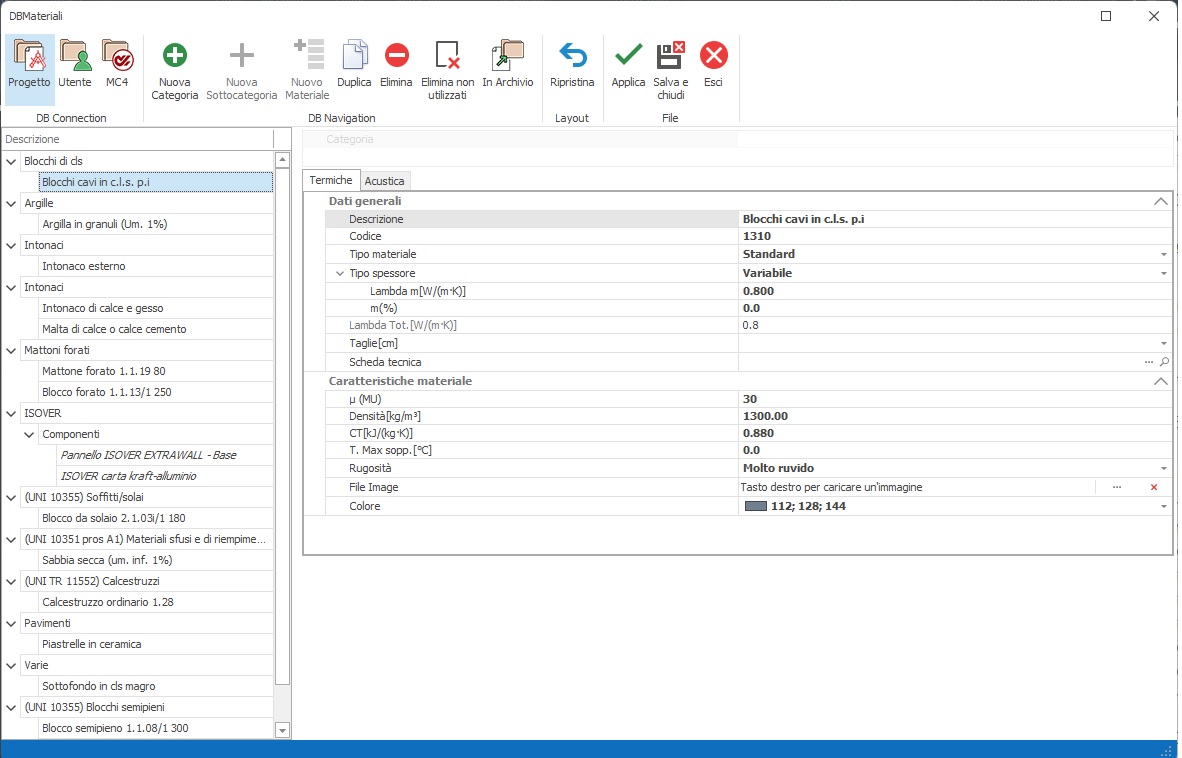The image size is (1182, 758).
Task: Clear File Image with the red X
Action: [1153, 487]
